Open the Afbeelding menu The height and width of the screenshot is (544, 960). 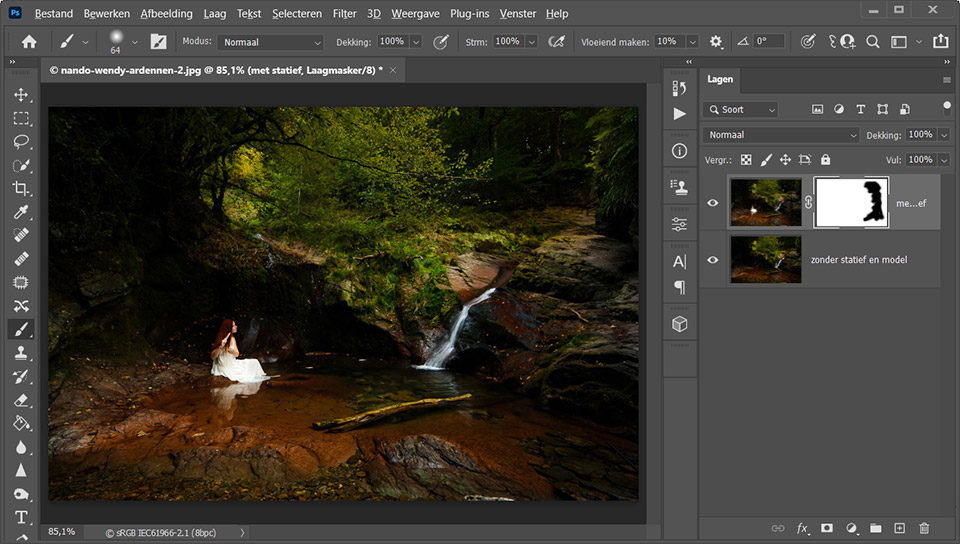click(x=167, y=13)
